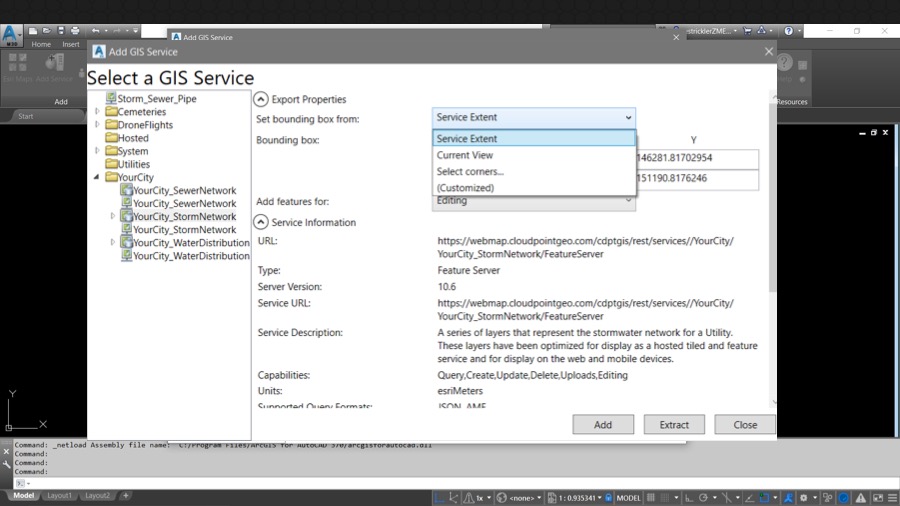Click the Extract button

click(674, 425)
